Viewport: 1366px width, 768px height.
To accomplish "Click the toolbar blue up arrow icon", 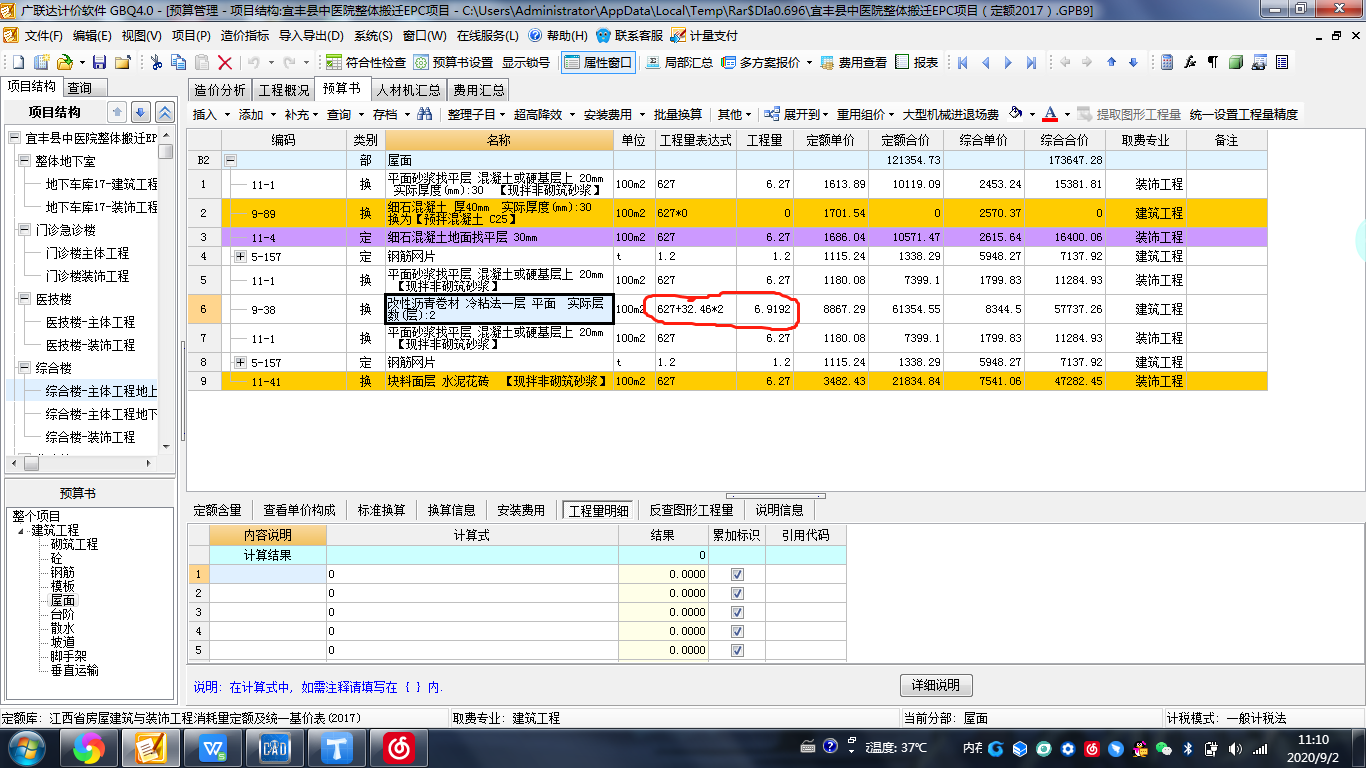I will click(x=1111, y=62).
